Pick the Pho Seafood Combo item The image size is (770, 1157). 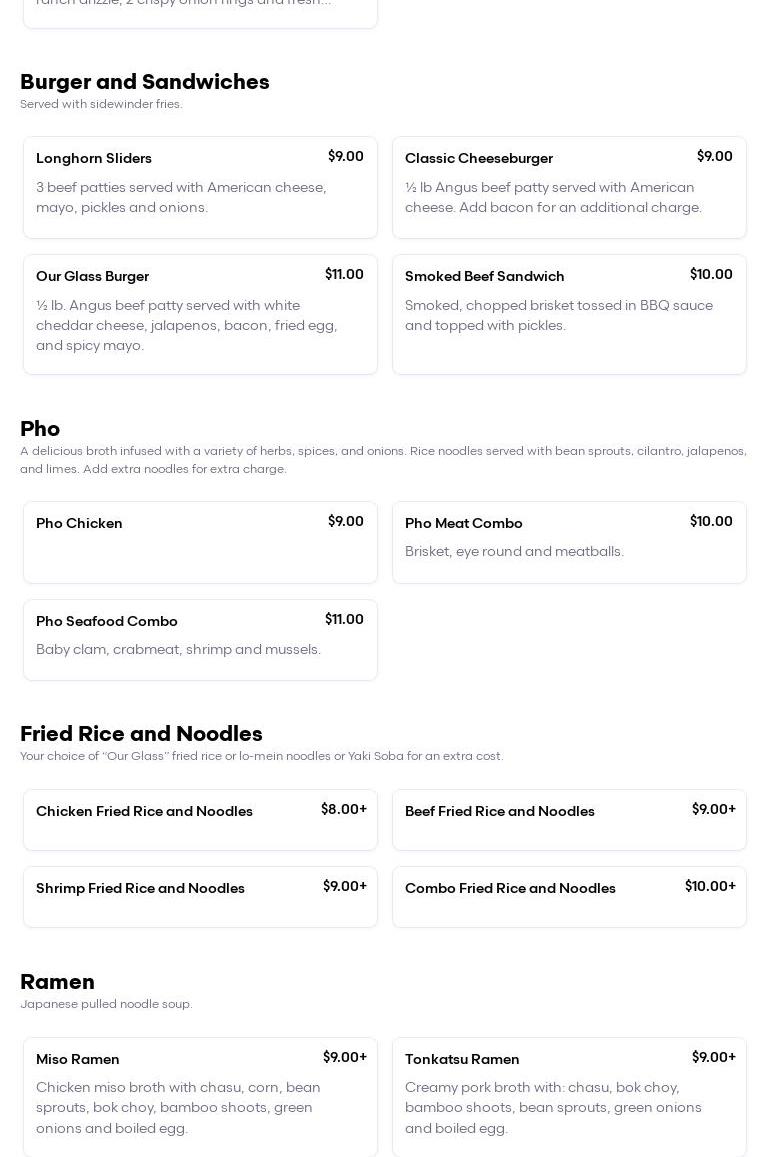coord(200,640)
